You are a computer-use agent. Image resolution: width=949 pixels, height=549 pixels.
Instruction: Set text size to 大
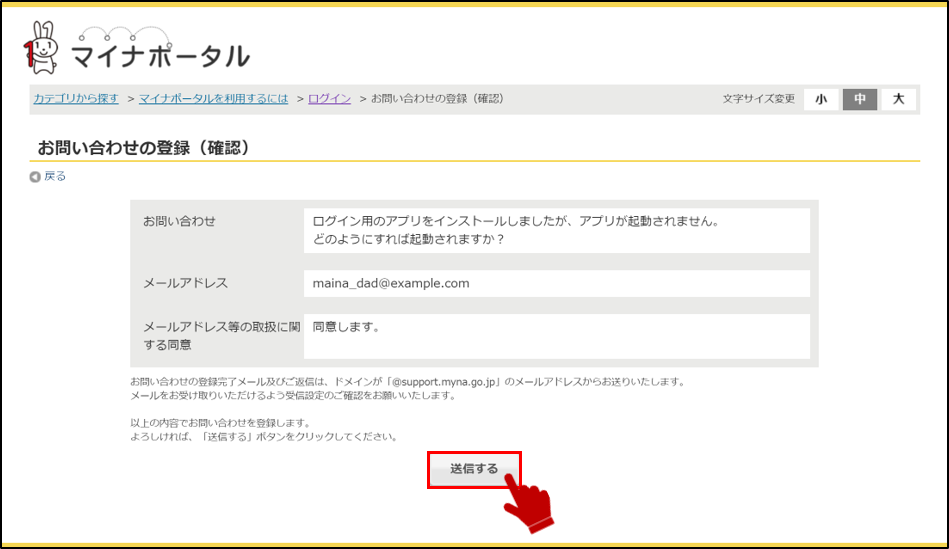click(899, 99)
